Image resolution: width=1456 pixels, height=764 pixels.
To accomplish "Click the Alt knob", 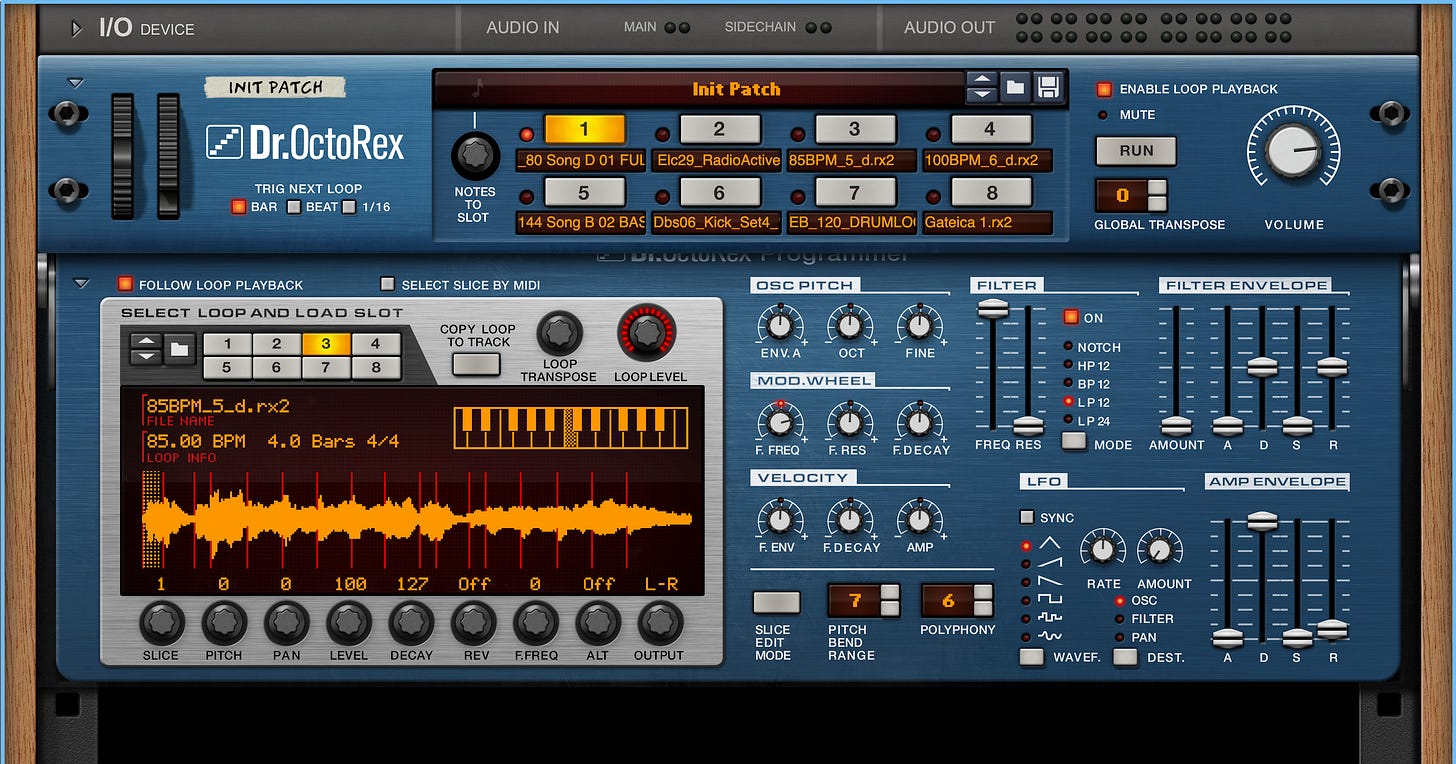I will click(598, 624).
